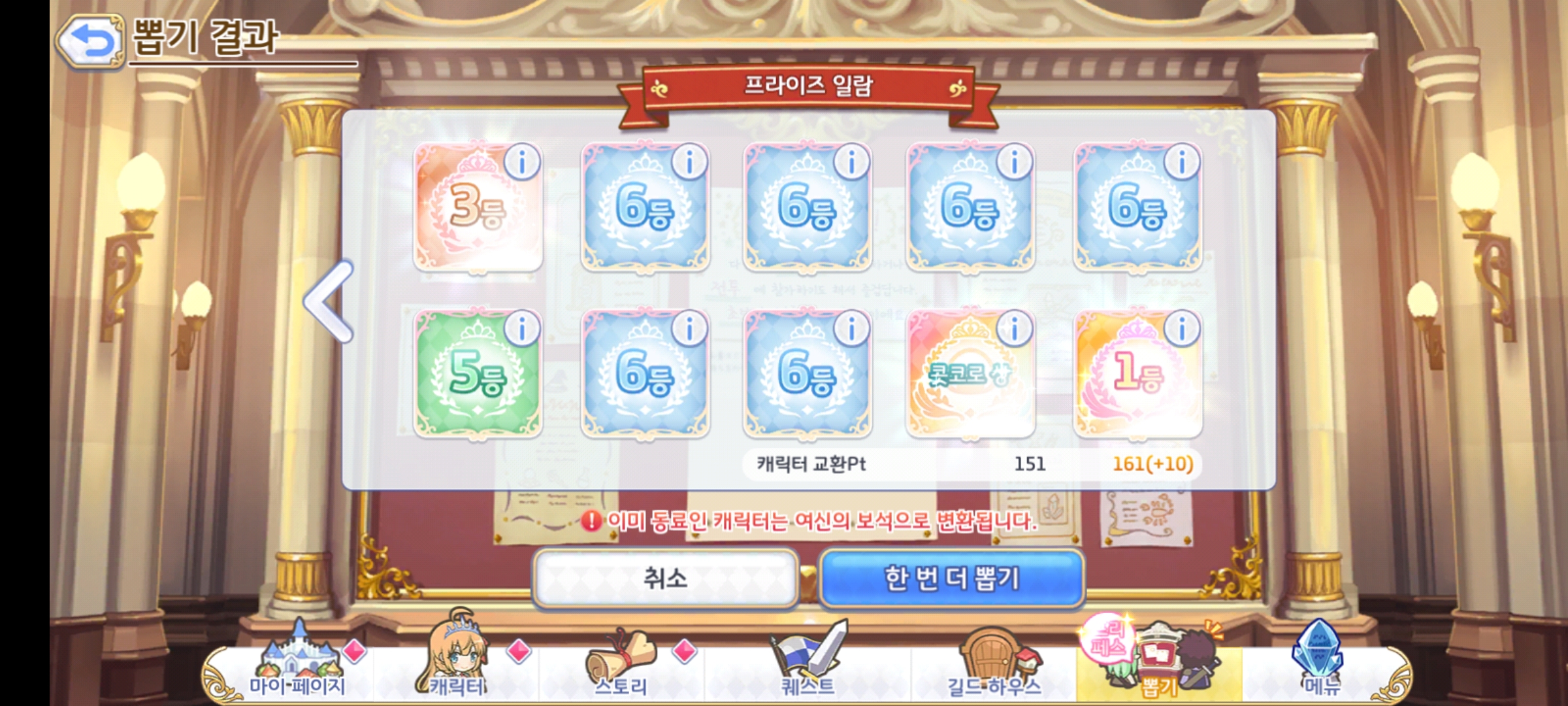
Task: Open info for the green 5등 prize card
Action: (x=522, y=328)
